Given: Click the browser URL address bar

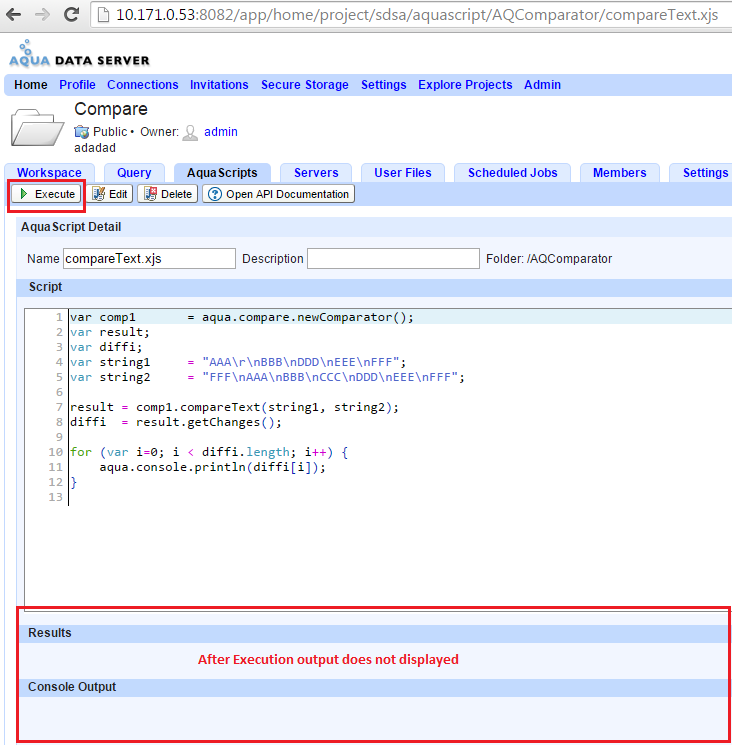Looking at the screenshot, I should point(411,15).
